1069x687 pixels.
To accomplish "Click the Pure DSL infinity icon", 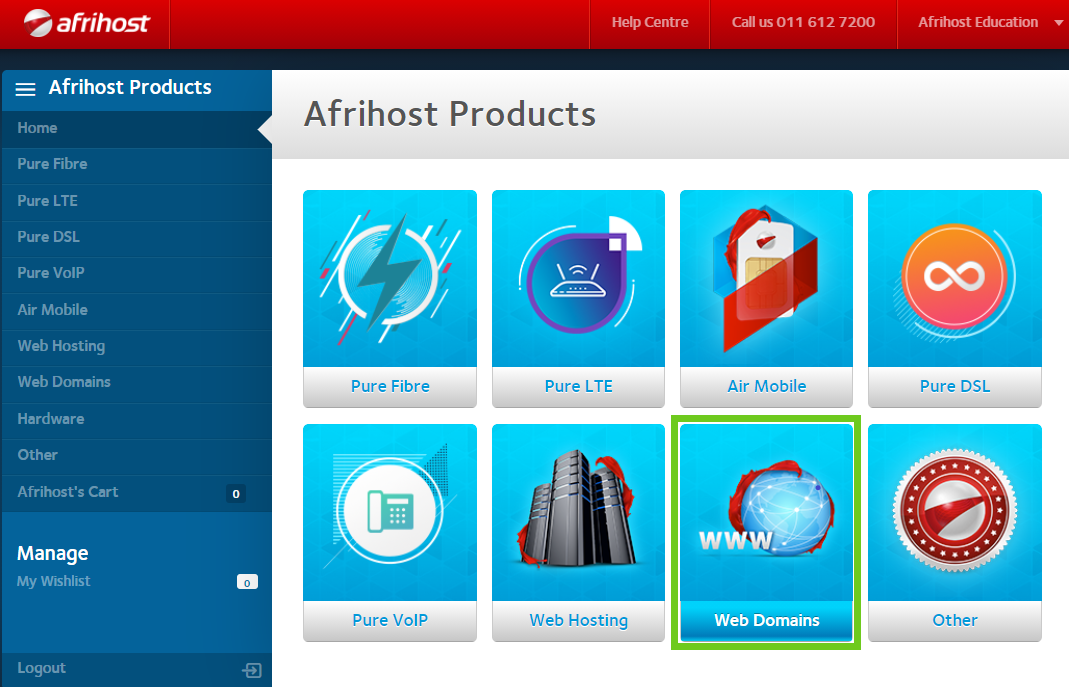I will pos(954,277).
